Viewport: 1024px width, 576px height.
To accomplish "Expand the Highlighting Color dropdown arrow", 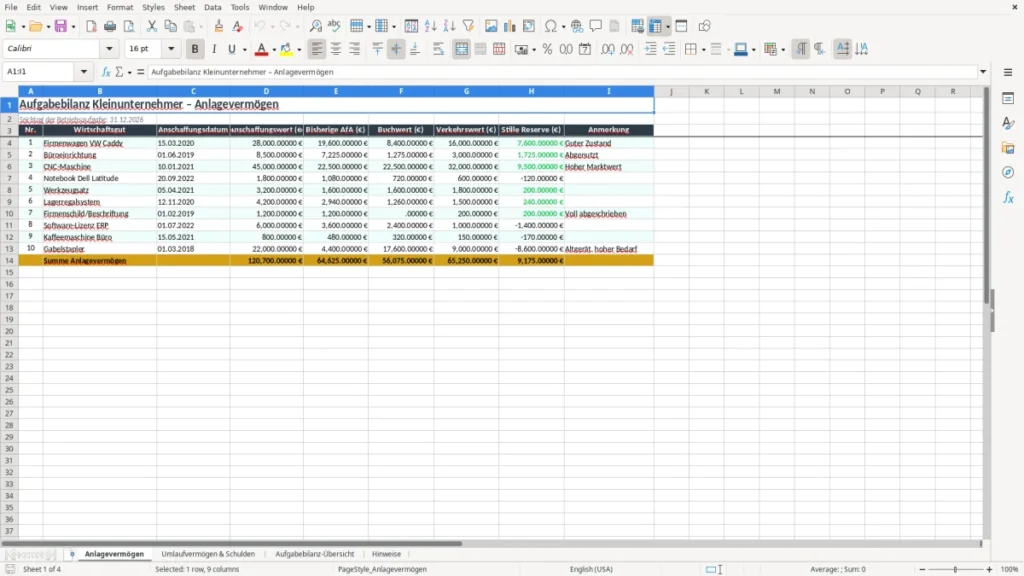I will [x=299, y=50].
